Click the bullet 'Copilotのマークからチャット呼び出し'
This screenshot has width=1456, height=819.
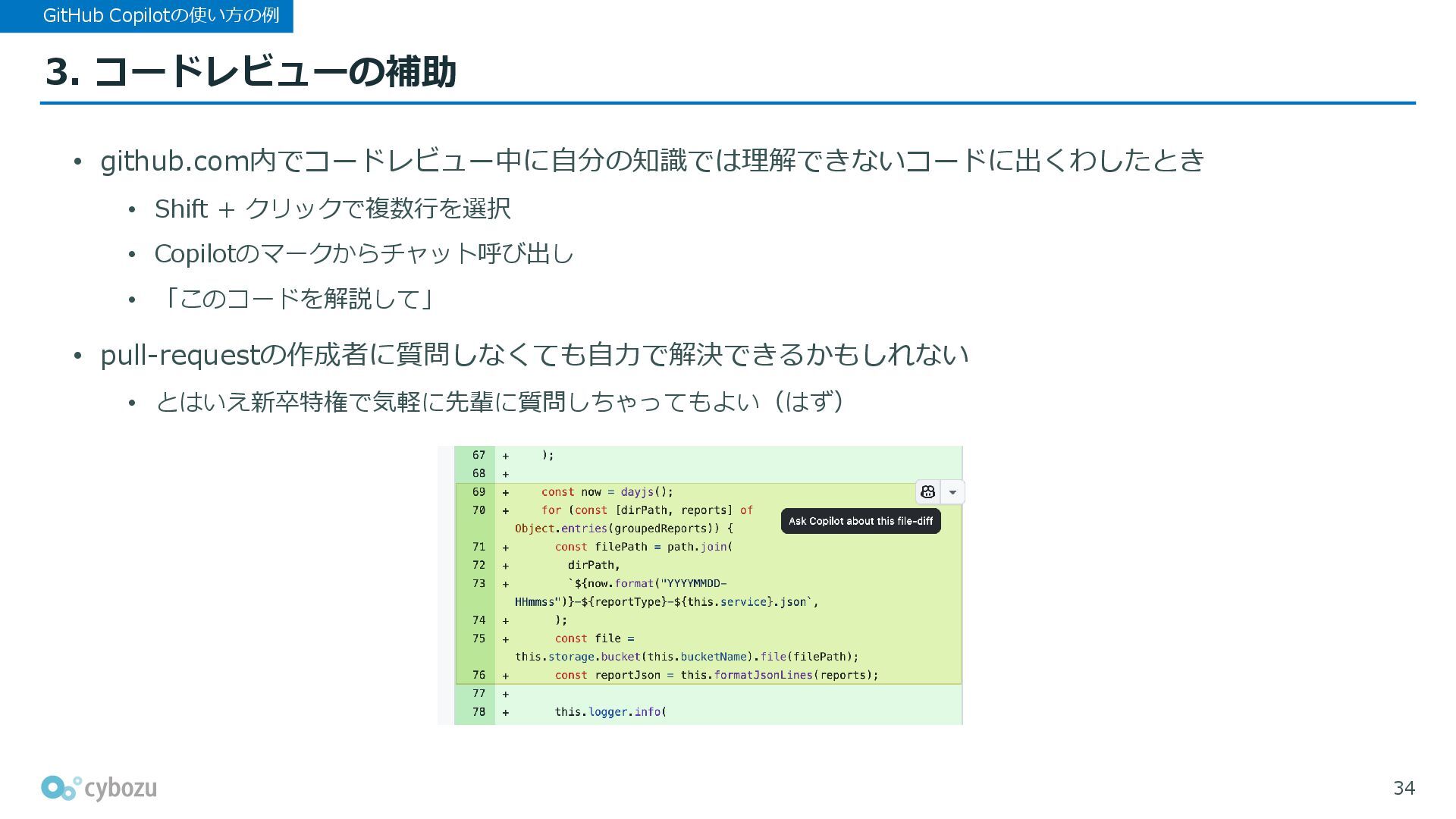point(364,253)
